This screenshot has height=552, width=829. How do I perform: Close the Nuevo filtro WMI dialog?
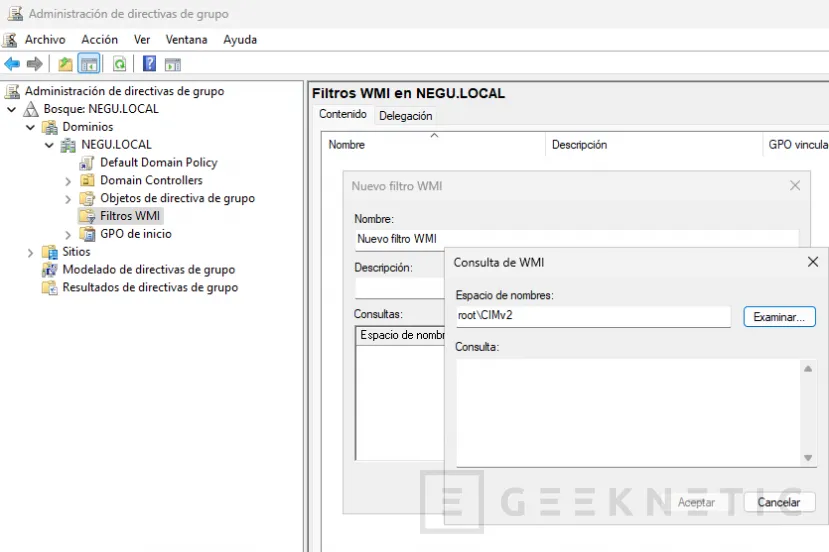pos(795,186)
